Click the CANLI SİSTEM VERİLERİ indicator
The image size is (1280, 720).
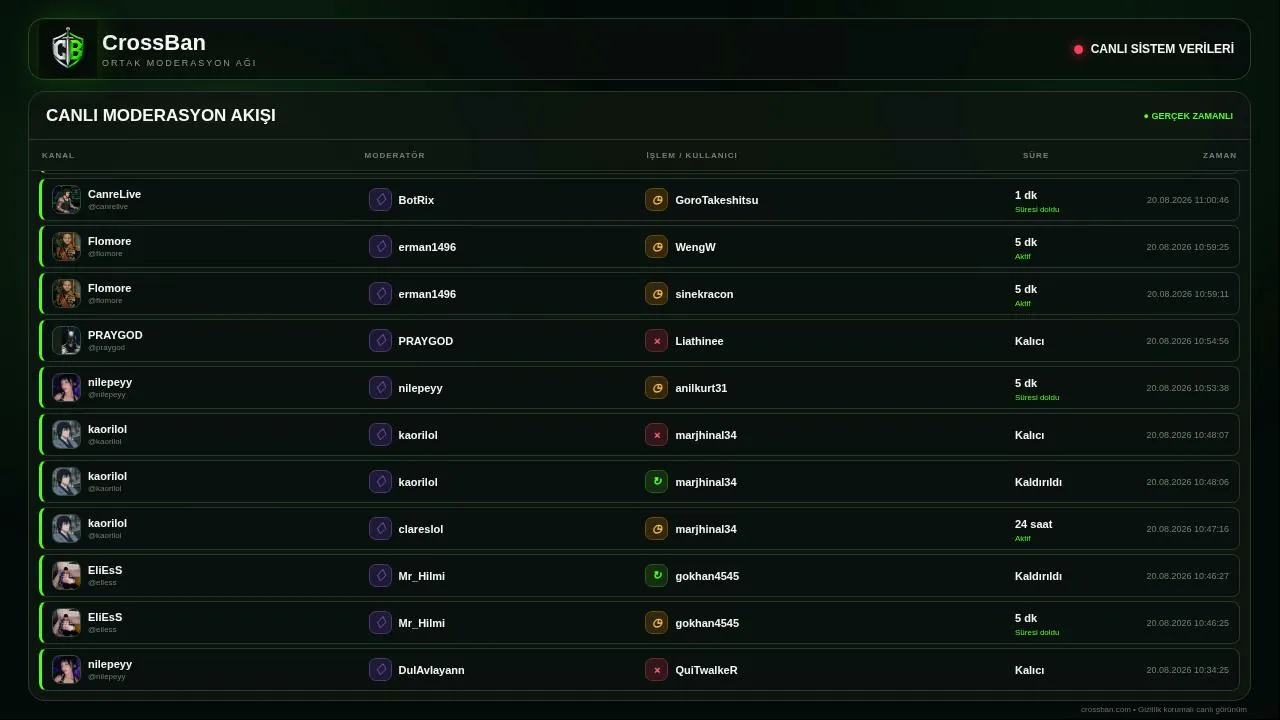pos(1154,49)
